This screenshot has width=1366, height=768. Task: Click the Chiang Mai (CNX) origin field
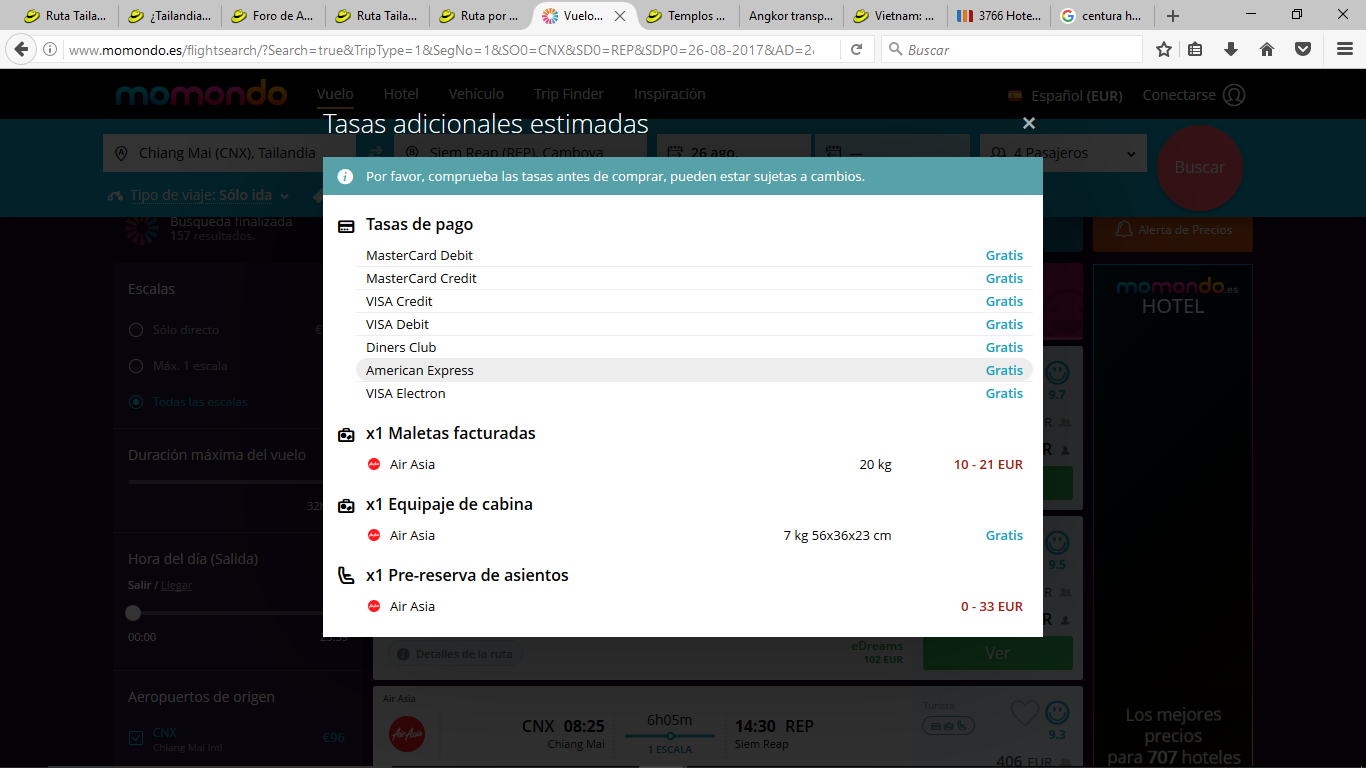pos(229,153)
